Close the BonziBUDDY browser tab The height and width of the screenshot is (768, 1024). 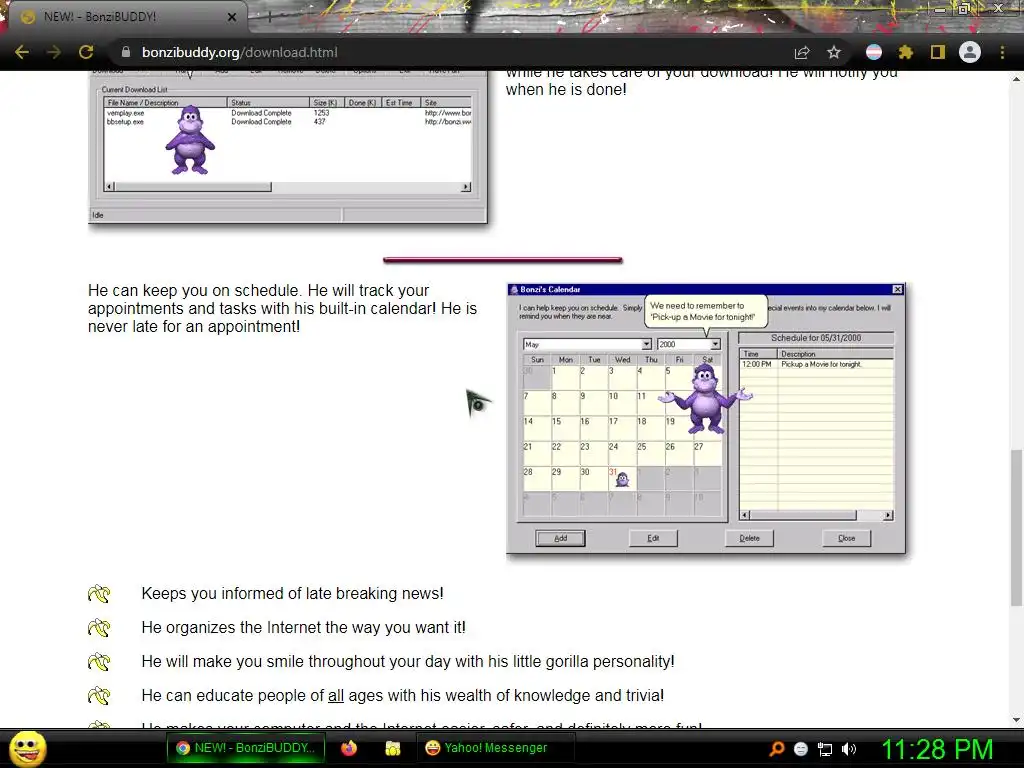232,17
